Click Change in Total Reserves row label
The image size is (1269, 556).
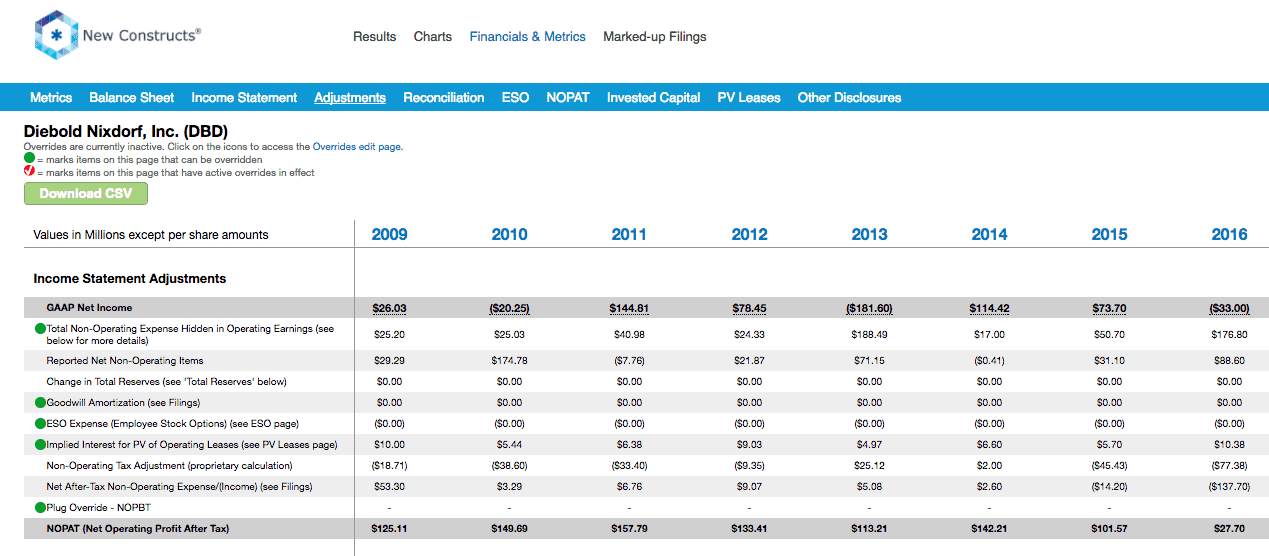tap(166, 382)
